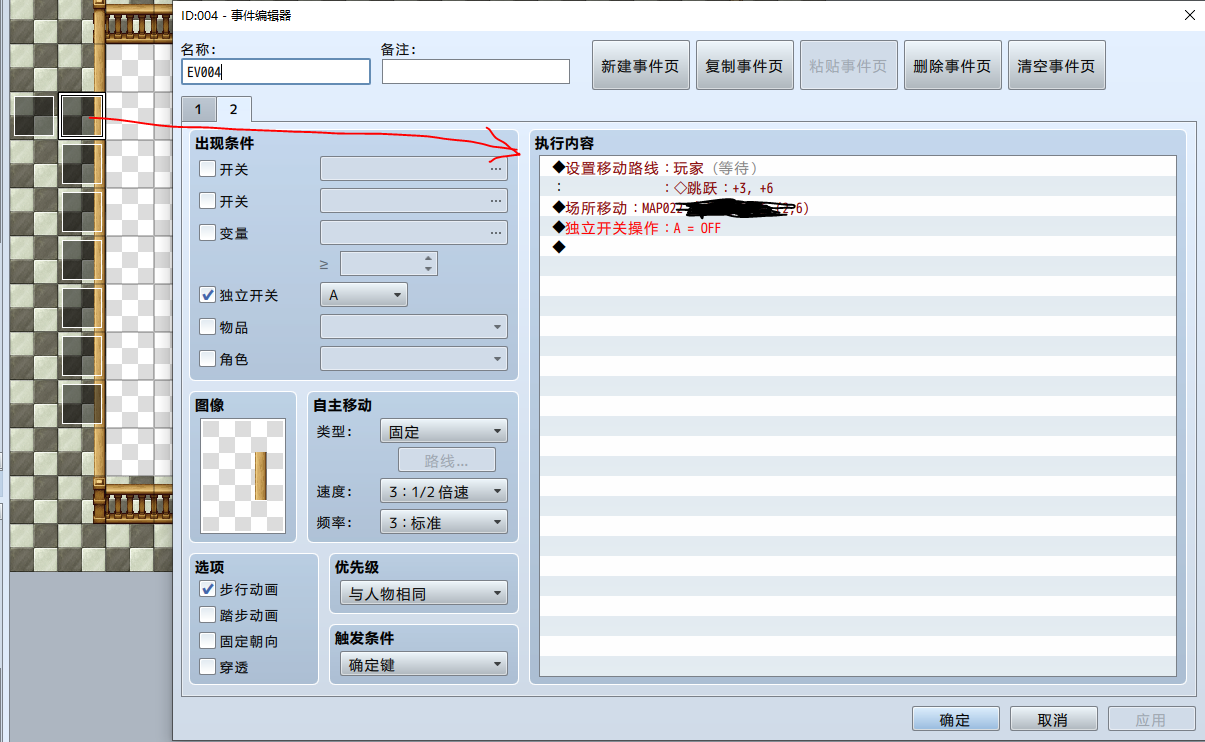This screenshot has height=742, width=1205.
Task: Select the 设置移动路线 command line
Action: 857,168
